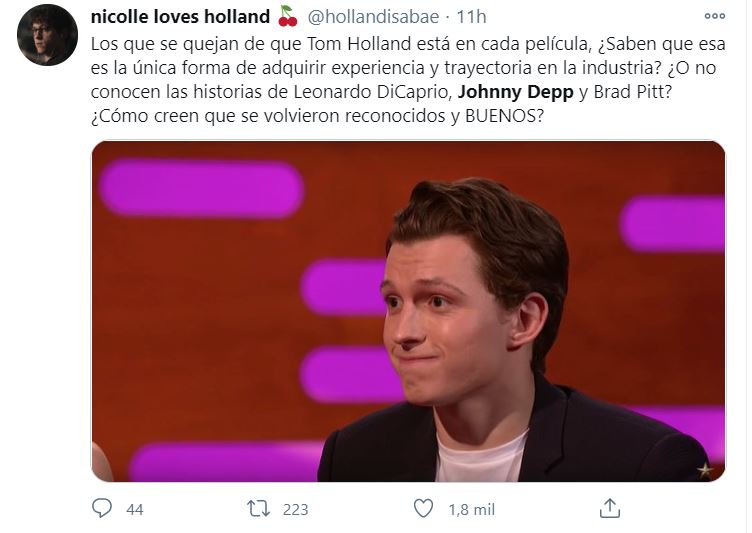
Task: Click the gold star on the image corner
Action: click(x=705, y=470)
